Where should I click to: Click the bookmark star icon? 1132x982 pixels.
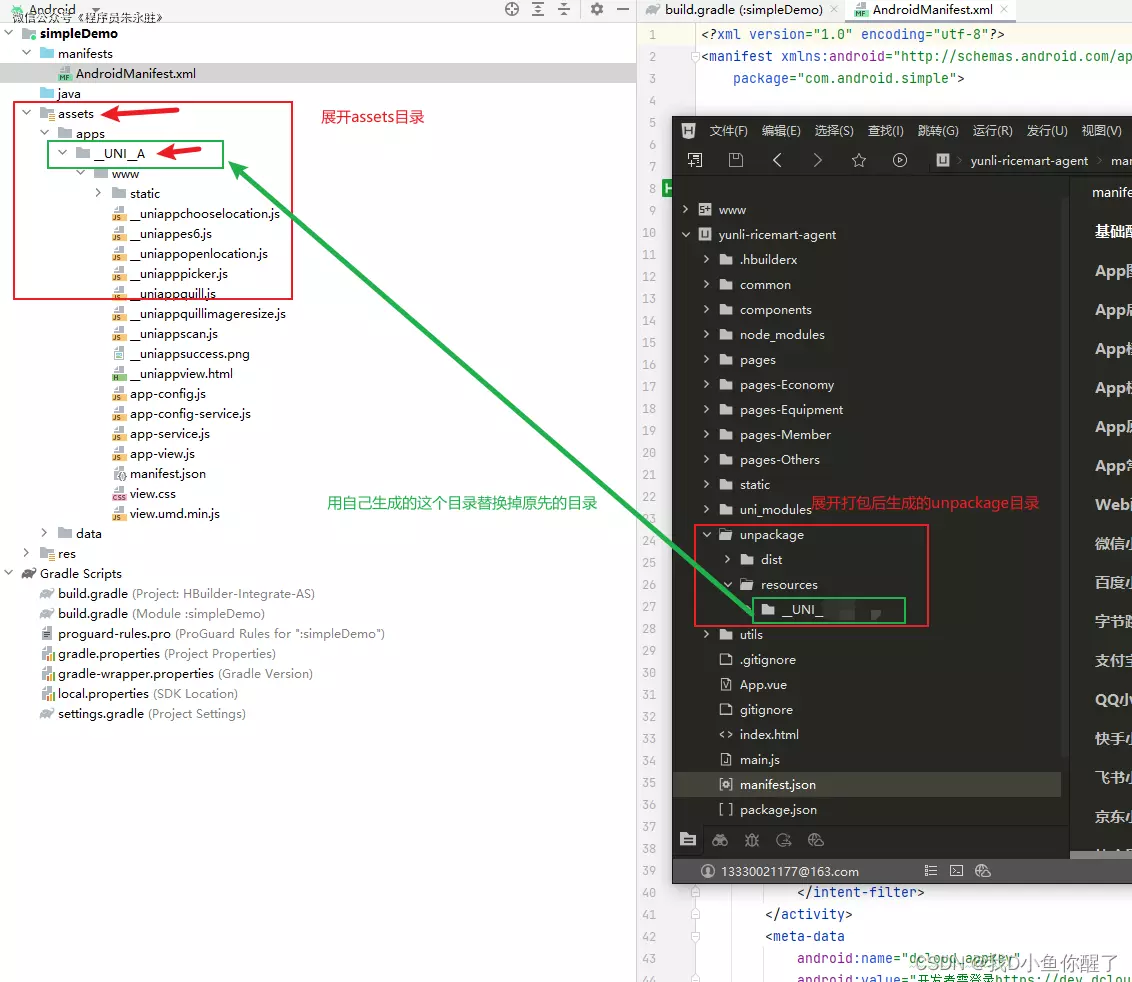click(858, 160)
